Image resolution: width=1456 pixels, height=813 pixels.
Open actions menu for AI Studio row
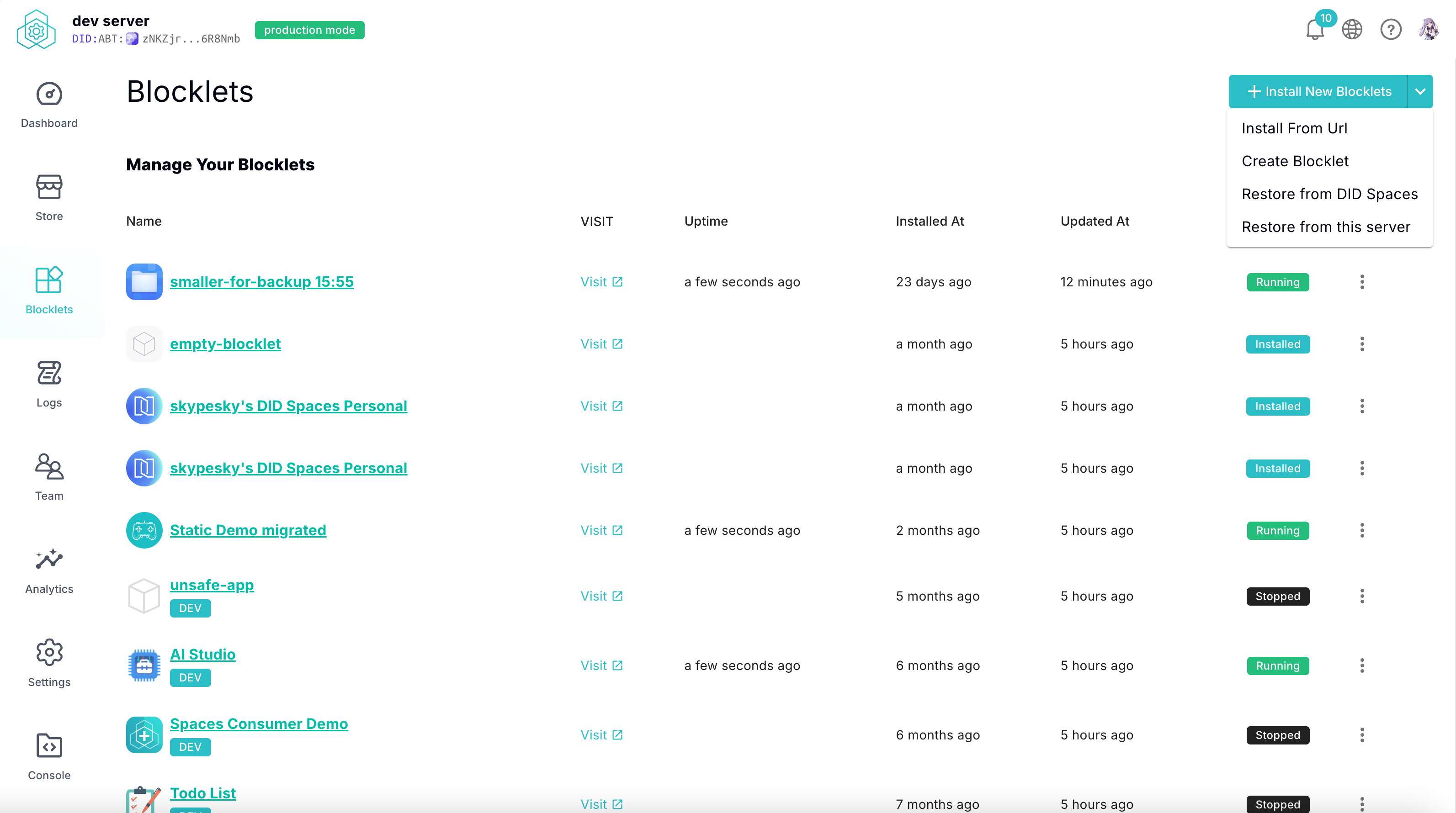coord(1361,665)
